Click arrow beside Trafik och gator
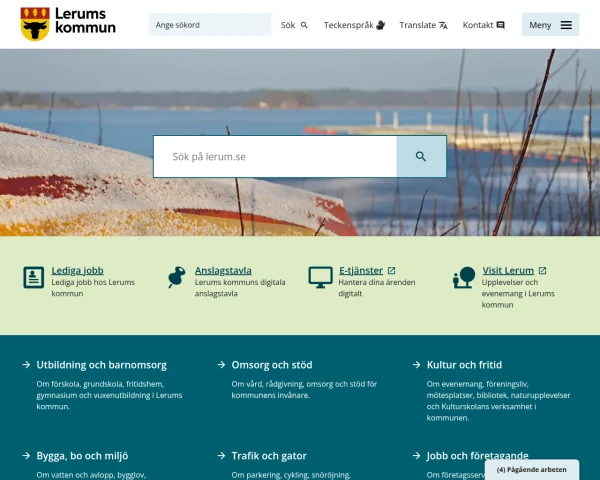 click(221, 456)
